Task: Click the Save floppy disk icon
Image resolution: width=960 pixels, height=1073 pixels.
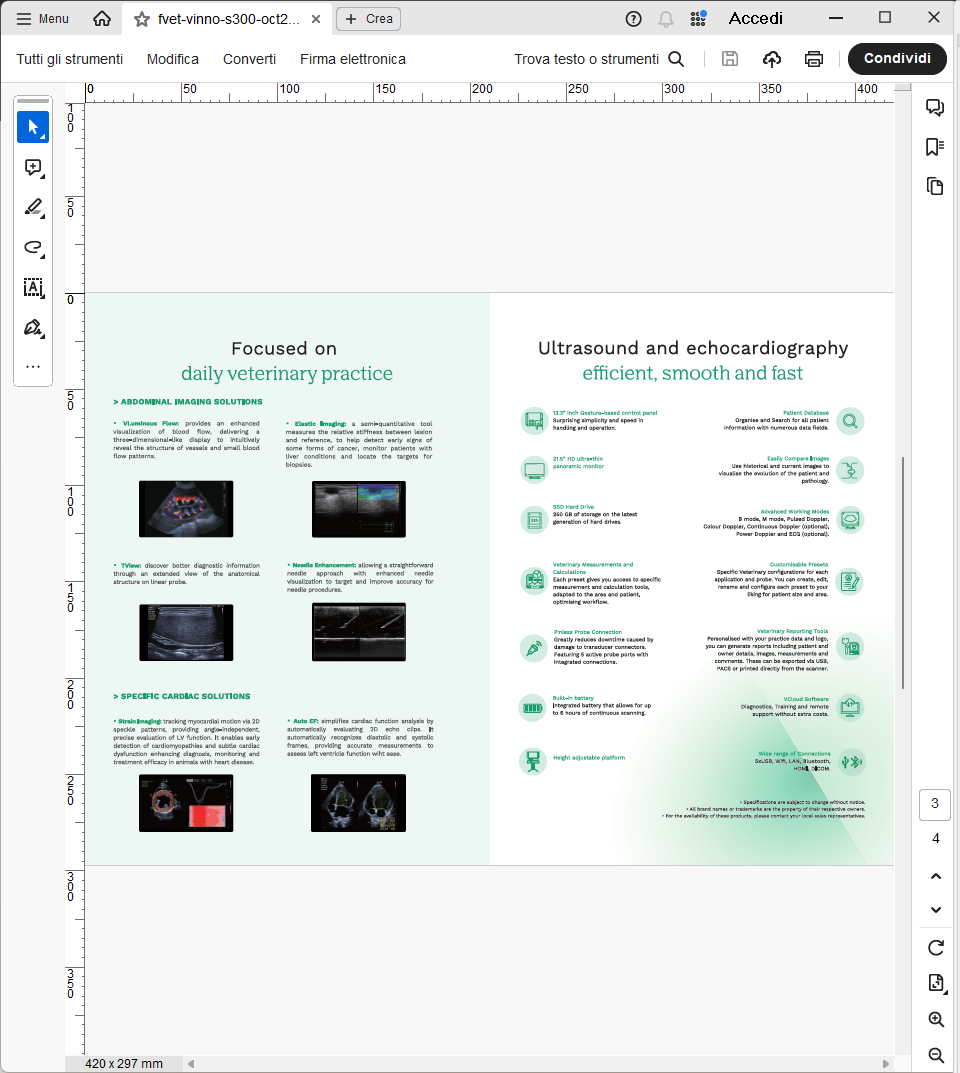Action: (x=730, y=59)
